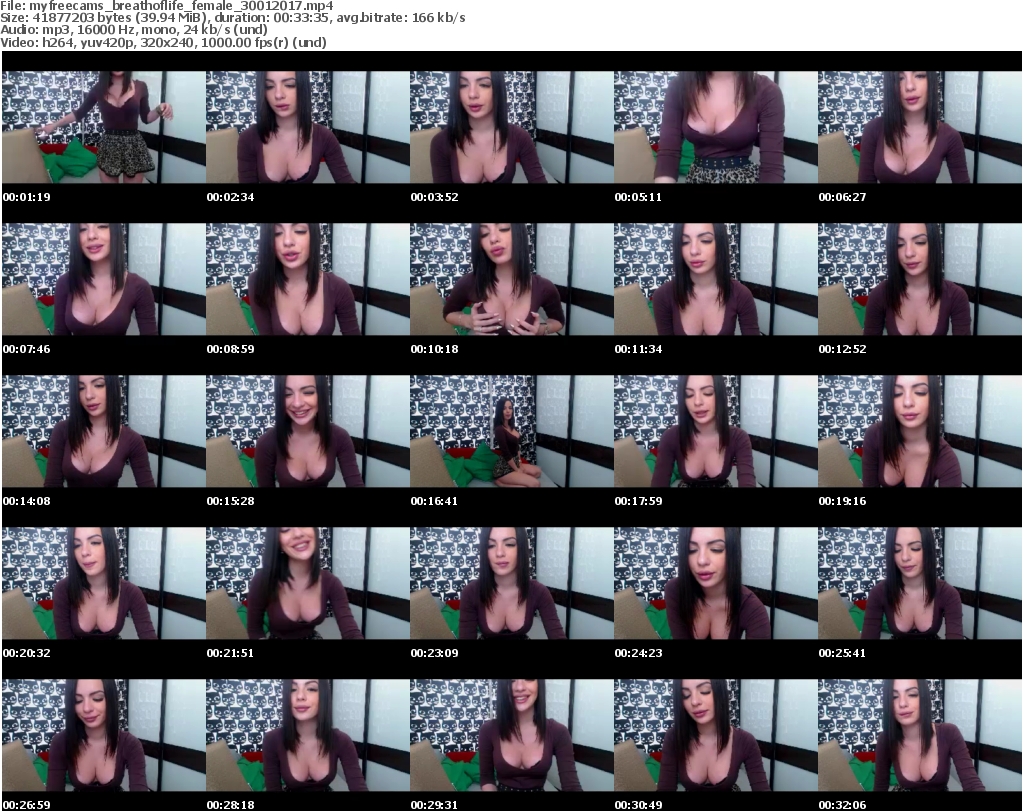Click the 00:01:19 timestamp label
The height and width of the screenshot is (811, 1024).
point(26,197)
